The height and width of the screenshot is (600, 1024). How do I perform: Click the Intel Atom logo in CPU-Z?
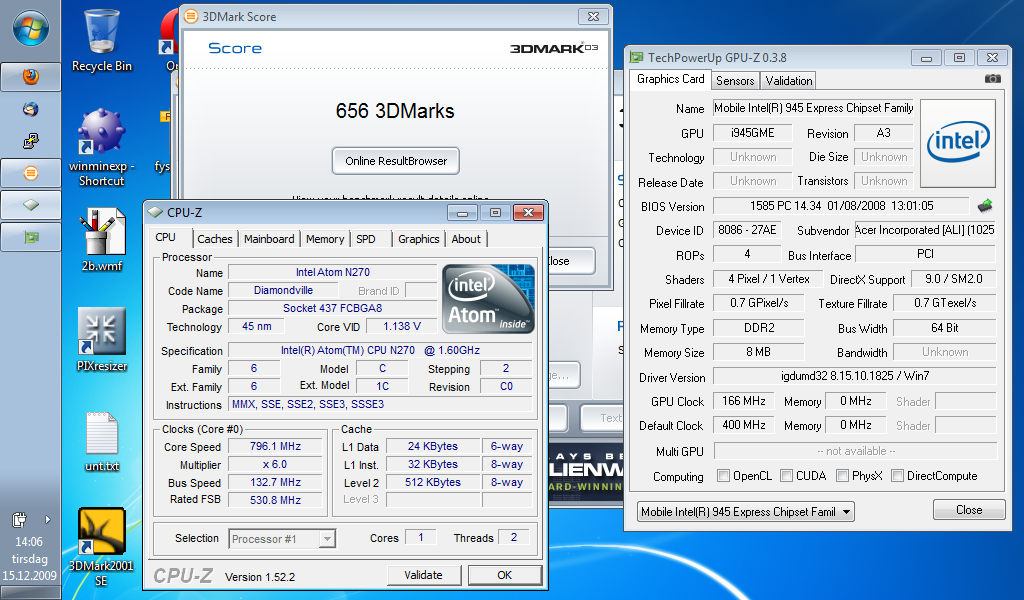coord(488,299)
